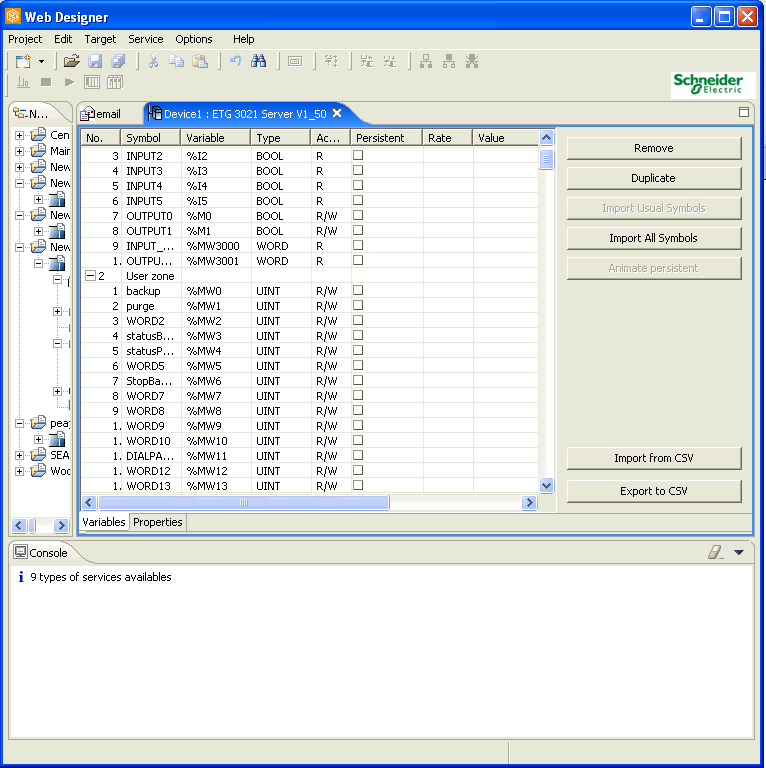Click the Paste clipboard icon
The width and height of the screenshot is (766, 768).
pyautogui.click(x=200, y=61)
